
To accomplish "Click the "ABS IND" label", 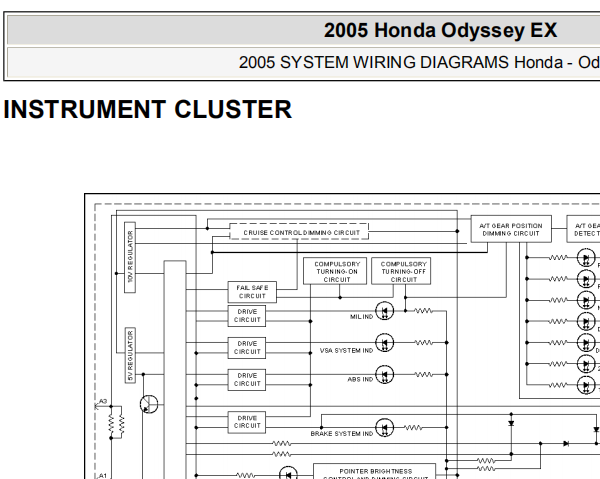I will 360,380.
